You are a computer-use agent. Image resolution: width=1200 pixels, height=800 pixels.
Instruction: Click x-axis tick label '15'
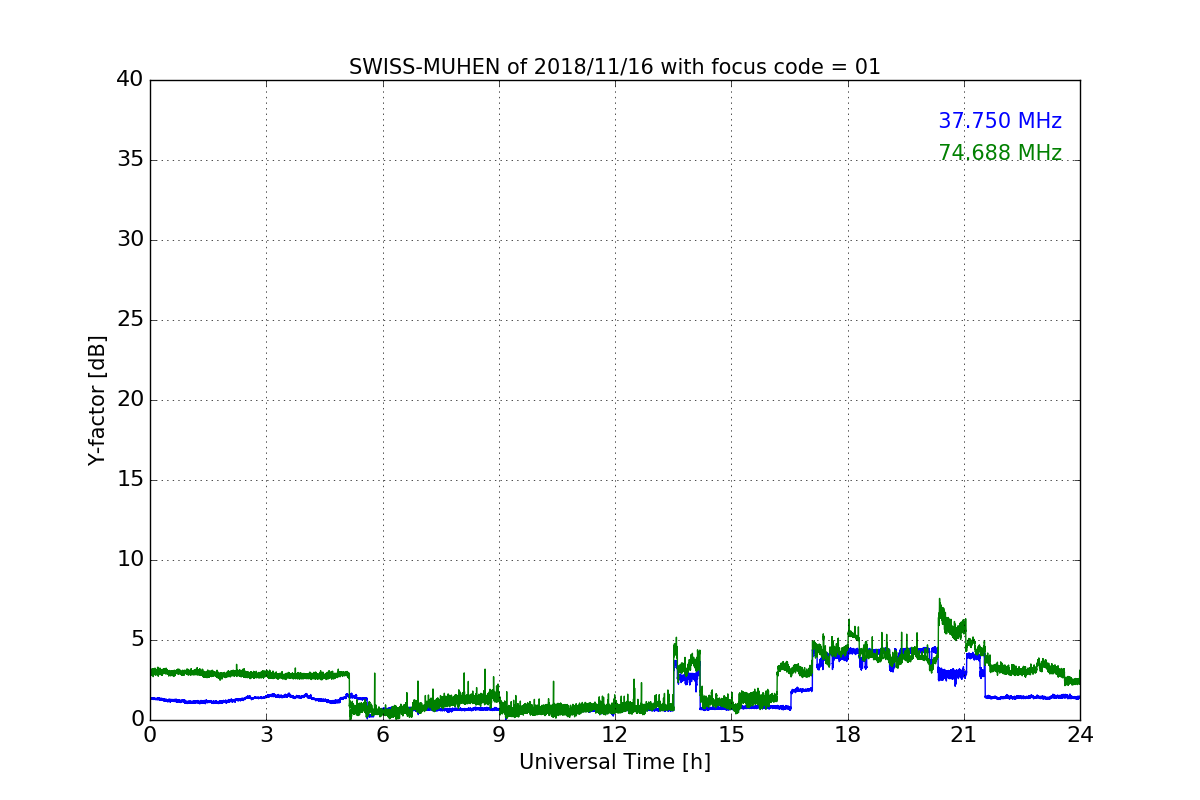(x=731, y=735)
